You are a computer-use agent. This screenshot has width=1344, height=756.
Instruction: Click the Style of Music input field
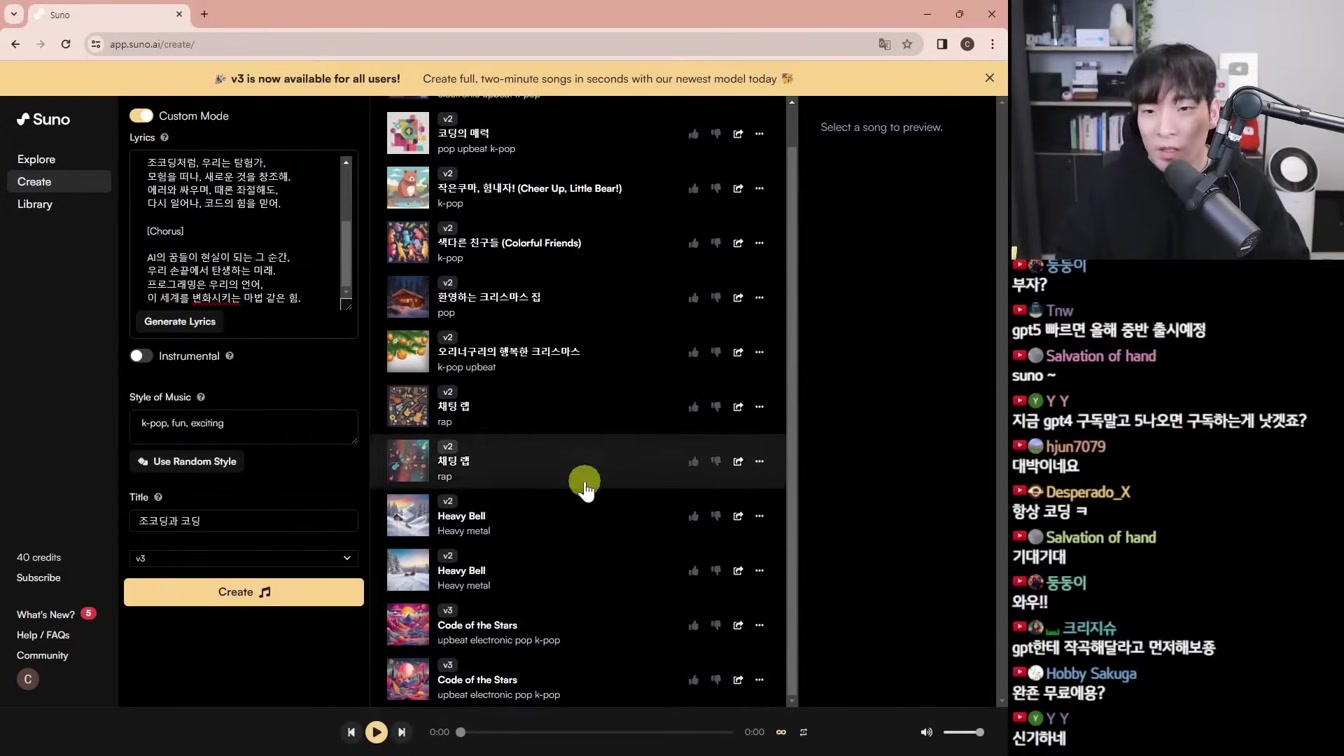243,427
